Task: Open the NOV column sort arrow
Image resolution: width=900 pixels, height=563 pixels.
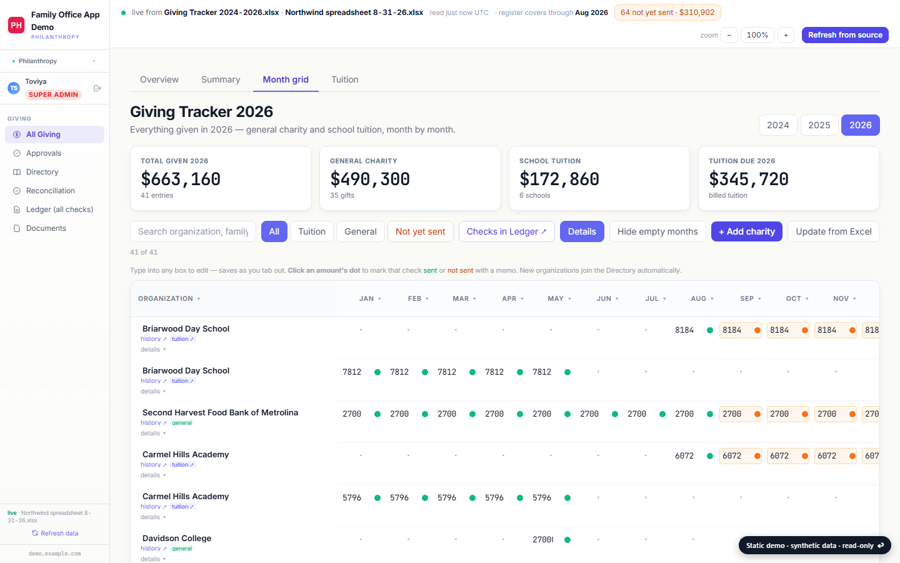Action: (854, 298)
